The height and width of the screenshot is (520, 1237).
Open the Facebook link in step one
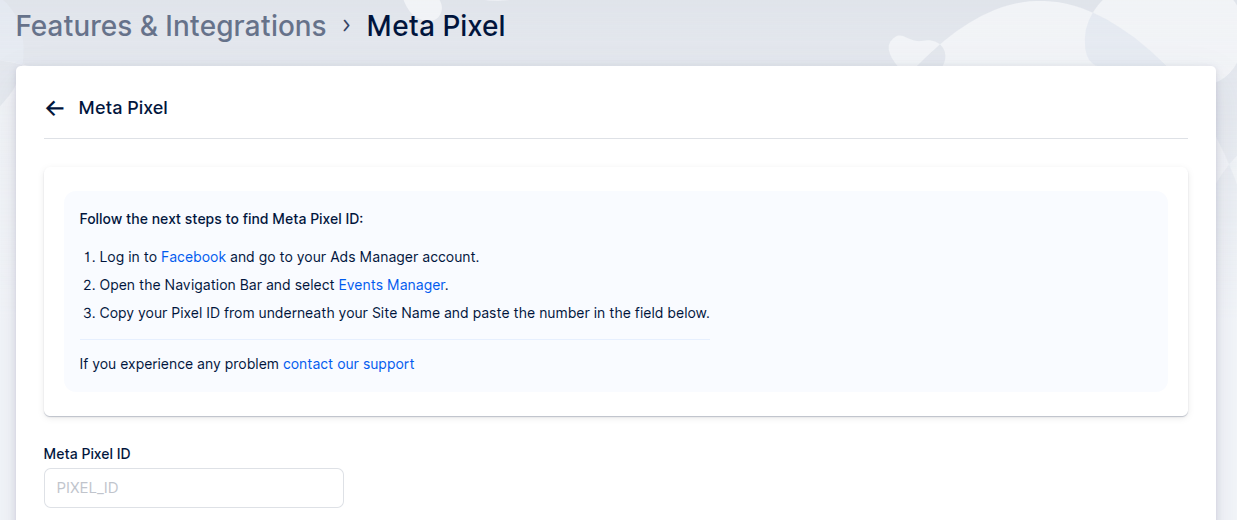point(193,257)
